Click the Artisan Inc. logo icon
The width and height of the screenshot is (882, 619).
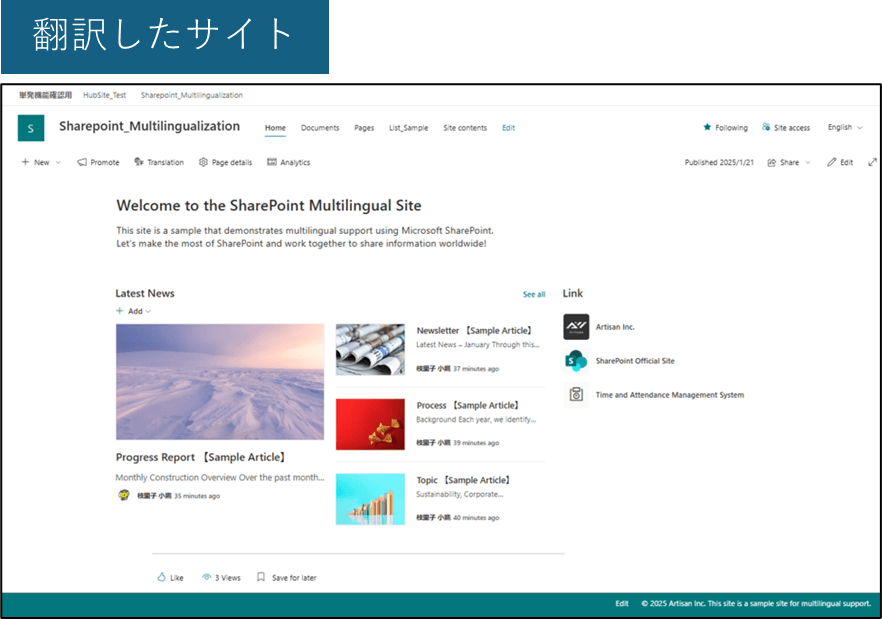coord(576,327)
